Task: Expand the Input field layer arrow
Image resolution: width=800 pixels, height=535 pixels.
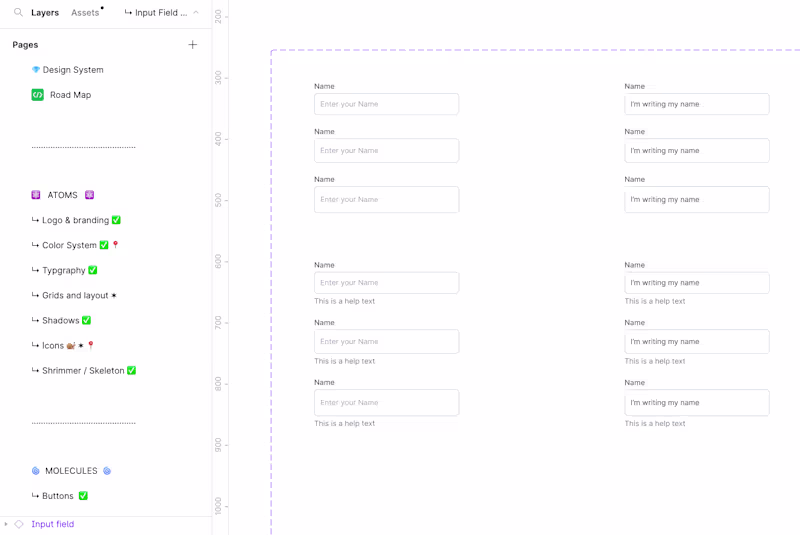Action: click(6, 524)
